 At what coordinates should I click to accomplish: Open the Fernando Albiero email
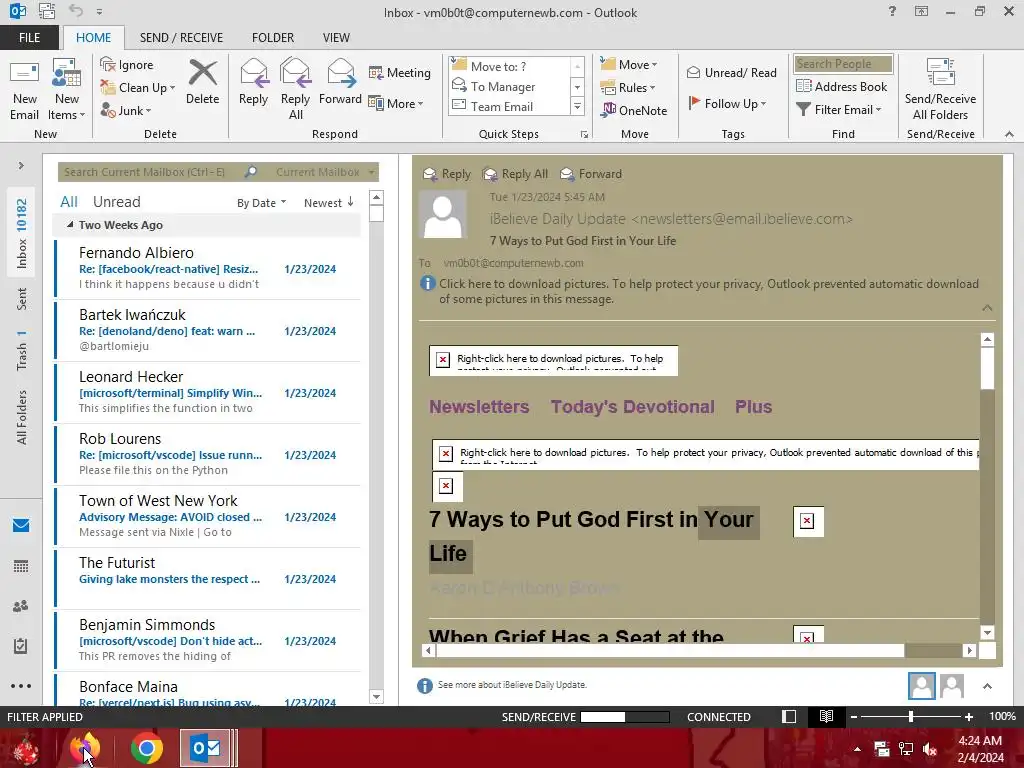coord(208,268)
